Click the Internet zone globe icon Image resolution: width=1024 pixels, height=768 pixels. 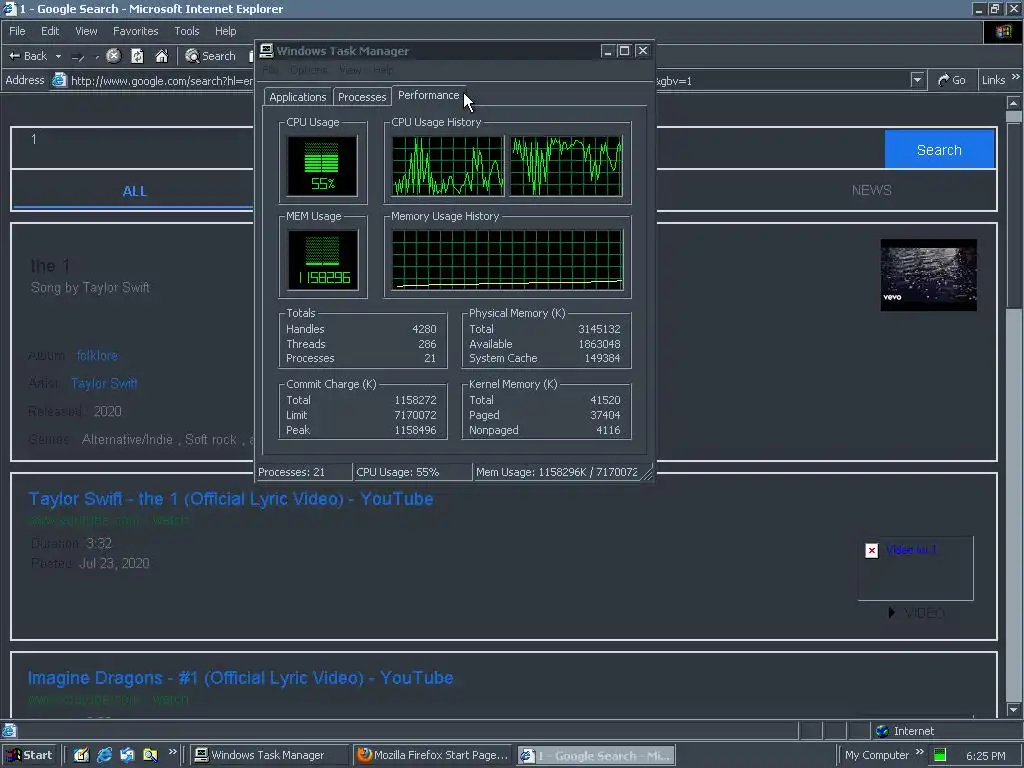pos(882,731)
